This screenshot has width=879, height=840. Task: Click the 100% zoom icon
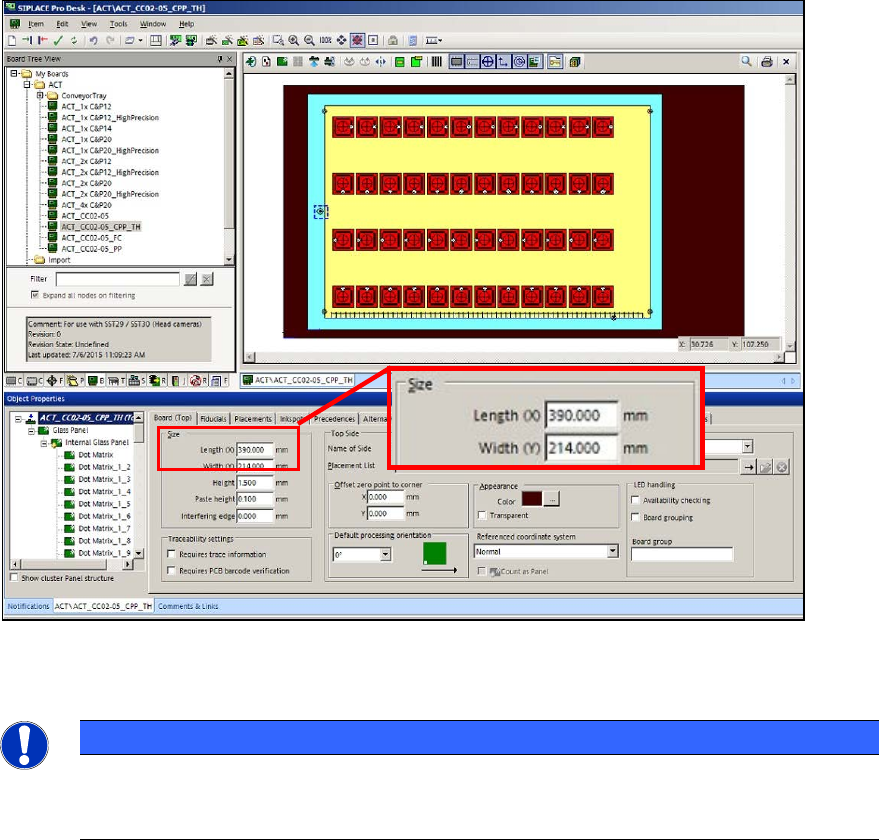[326, 40]
